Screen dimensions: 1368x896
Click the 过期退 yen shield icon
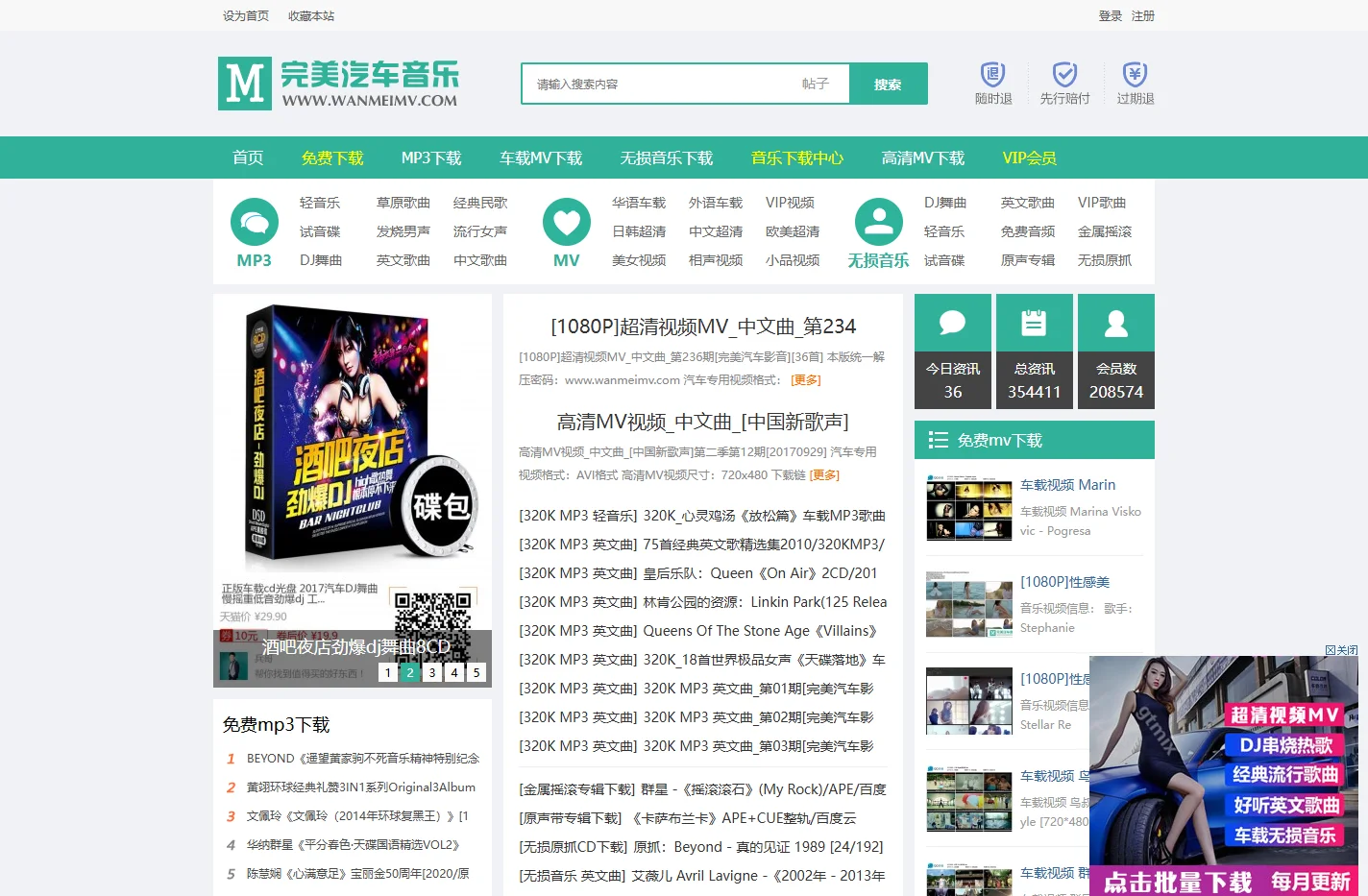(x=1136, y=75)
